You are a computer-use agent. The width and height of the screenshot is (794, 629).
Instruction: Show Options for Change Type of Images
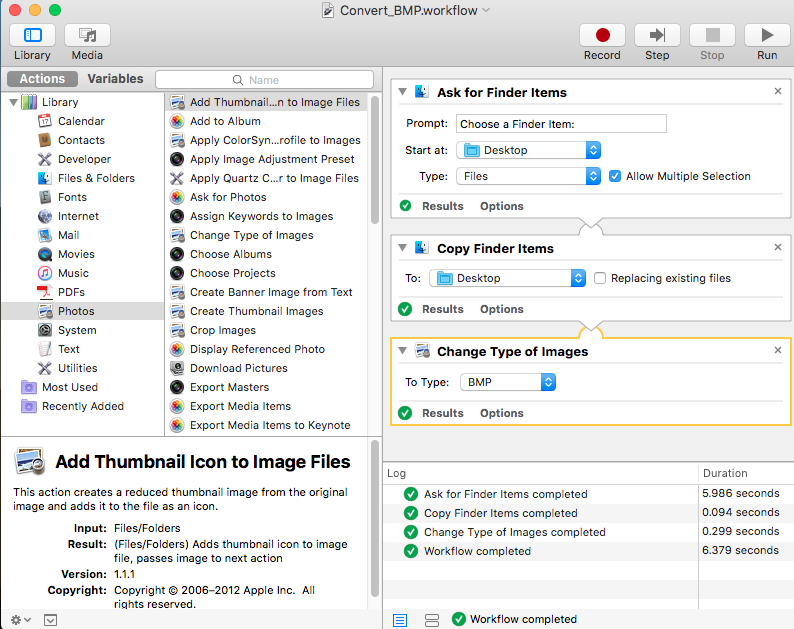tap(502, 413)
